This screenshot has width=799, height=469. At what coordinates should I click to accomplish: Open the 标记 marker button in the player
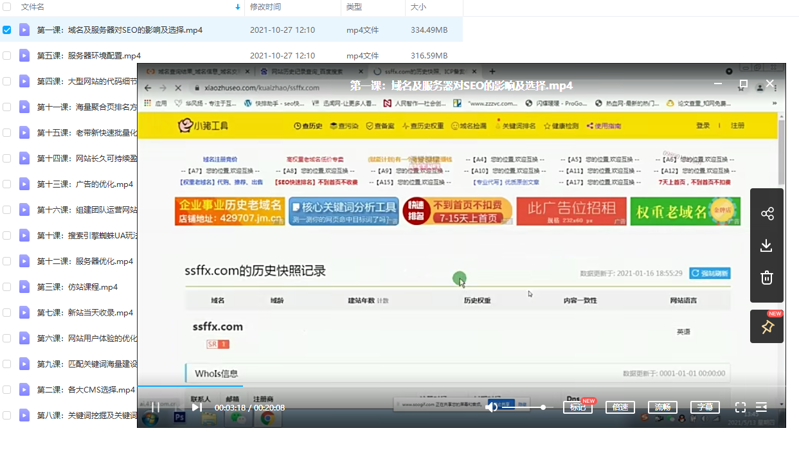tap(578, 407)
